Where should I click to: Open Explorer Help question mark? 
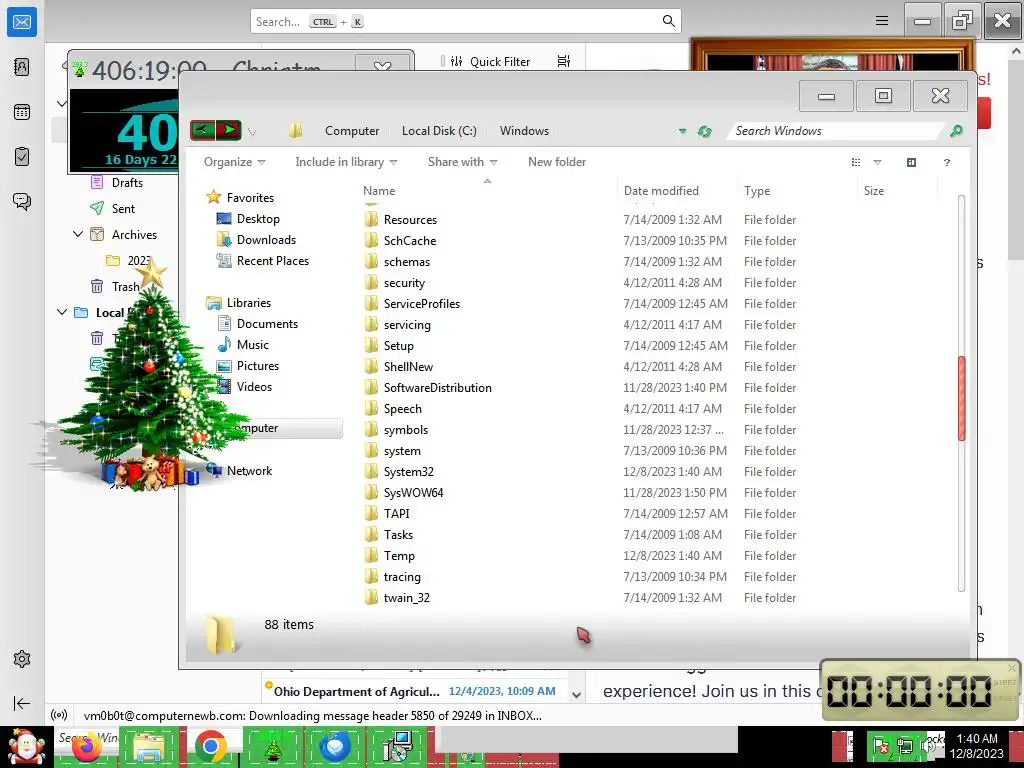pyautogui.click(x=947, y=162)
